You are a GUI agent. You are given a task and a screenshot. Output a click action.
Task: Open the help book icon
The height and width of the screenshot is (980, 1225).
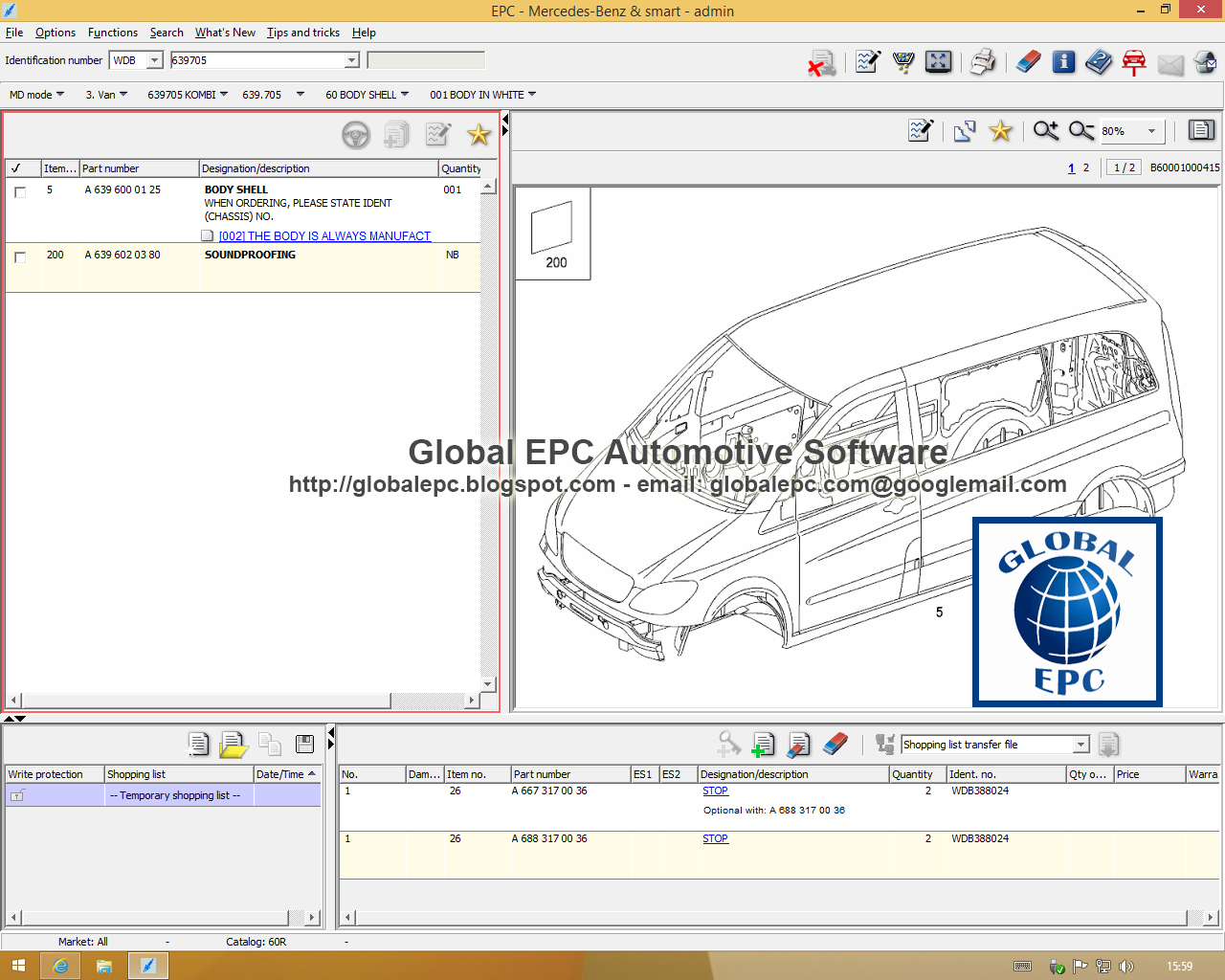click(1099, 61)
